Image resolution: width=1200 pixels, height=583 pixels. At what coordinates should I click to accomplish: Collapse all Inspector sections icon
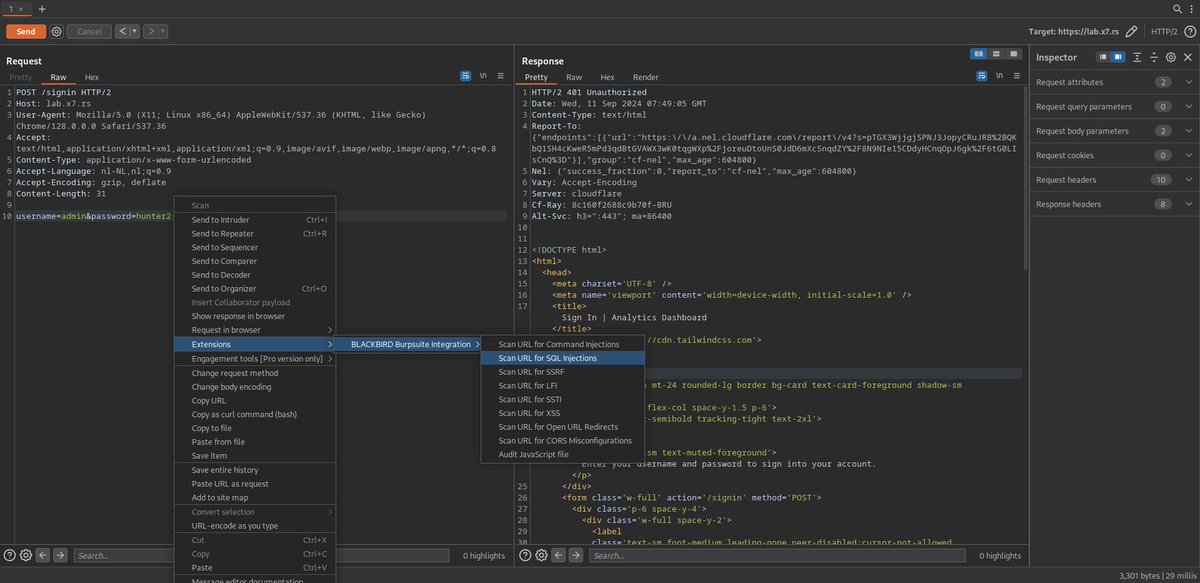[1154, 57]
